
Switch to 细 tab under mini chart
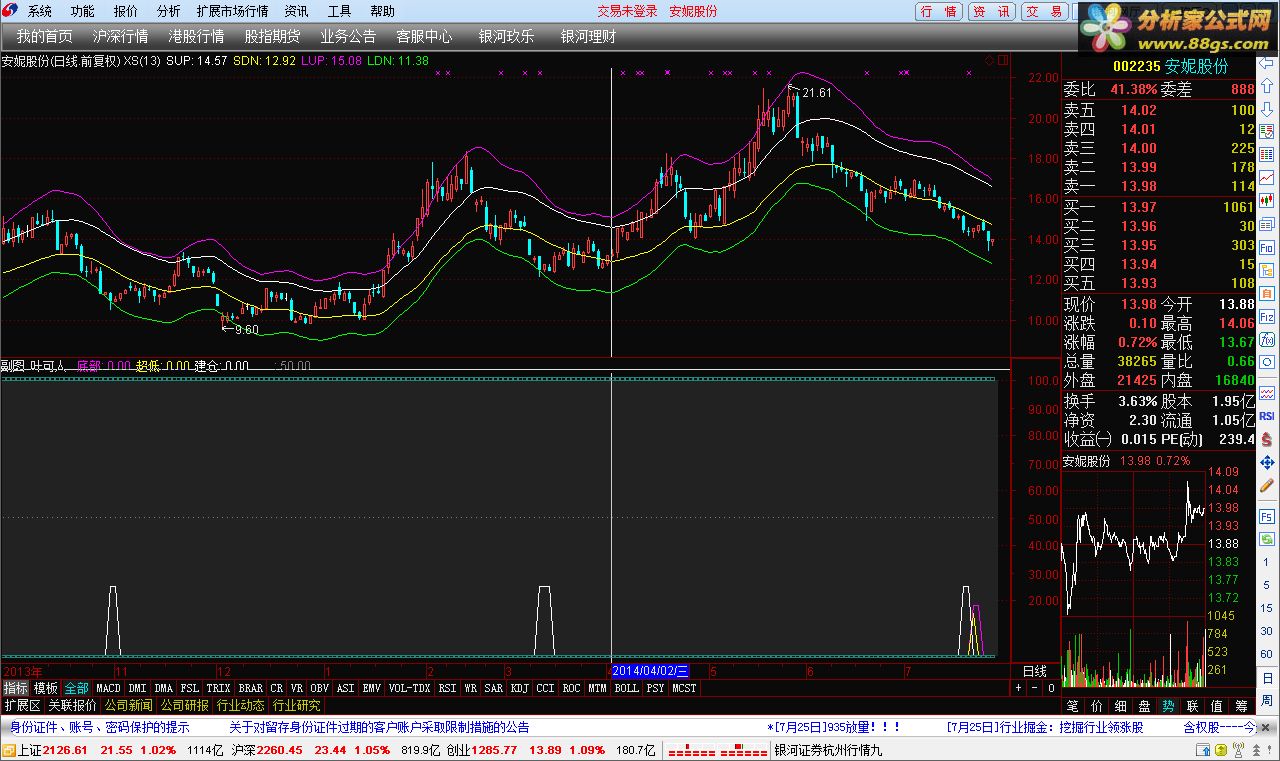1120,706
